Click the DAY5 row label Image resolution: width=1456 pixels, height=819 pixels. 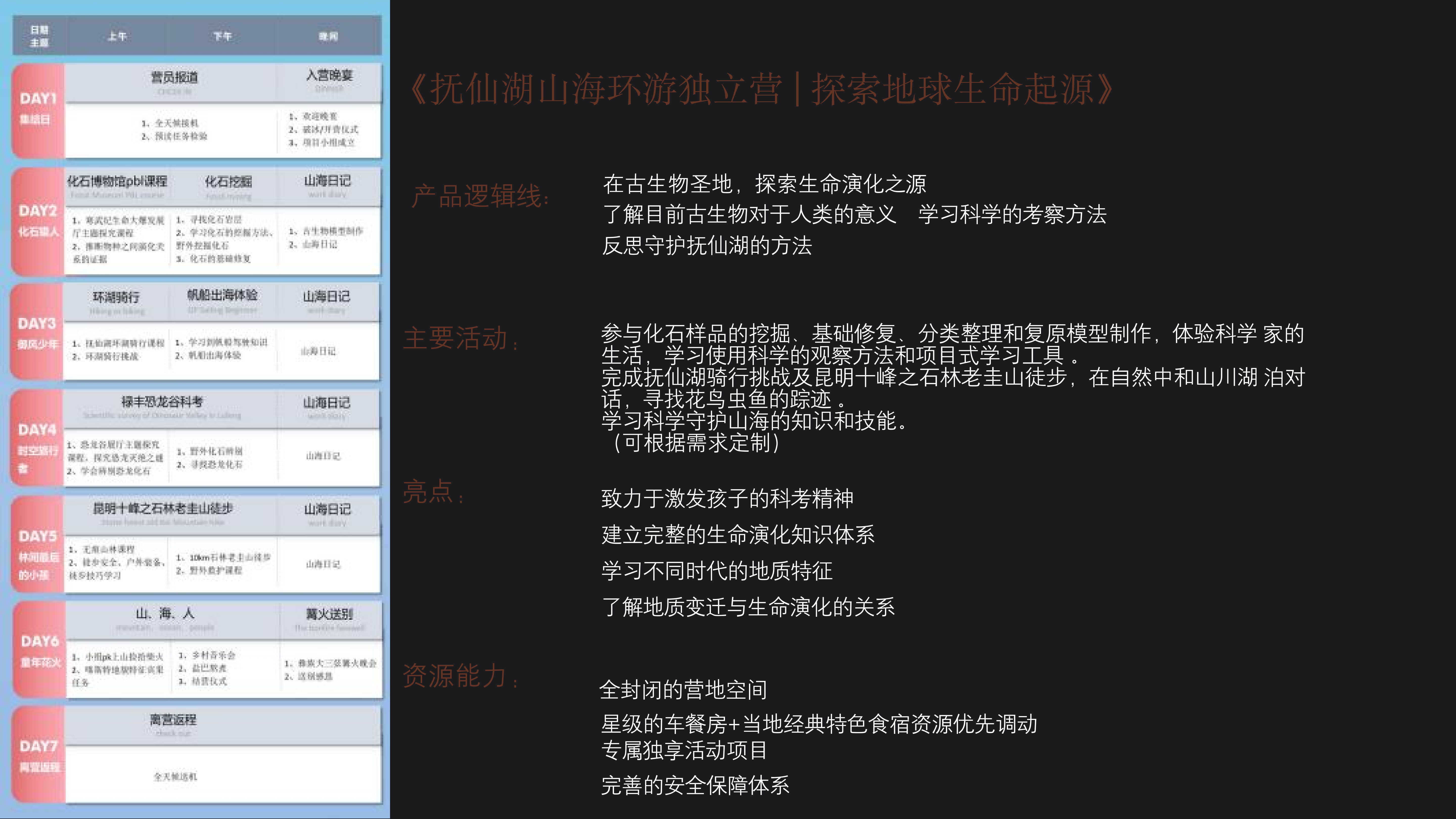(x=38, y=536)
